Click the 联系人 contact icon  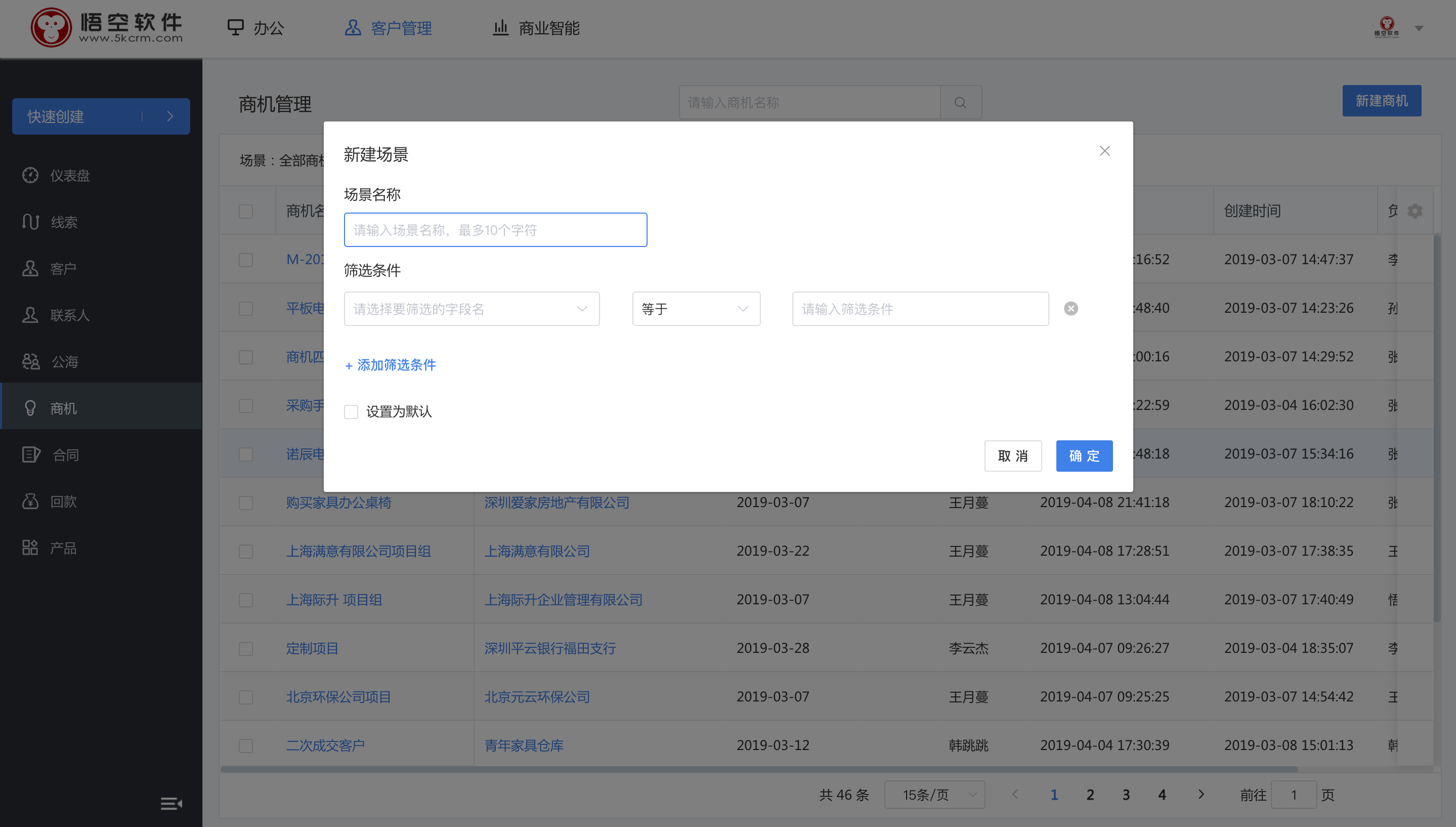(30, 315)
